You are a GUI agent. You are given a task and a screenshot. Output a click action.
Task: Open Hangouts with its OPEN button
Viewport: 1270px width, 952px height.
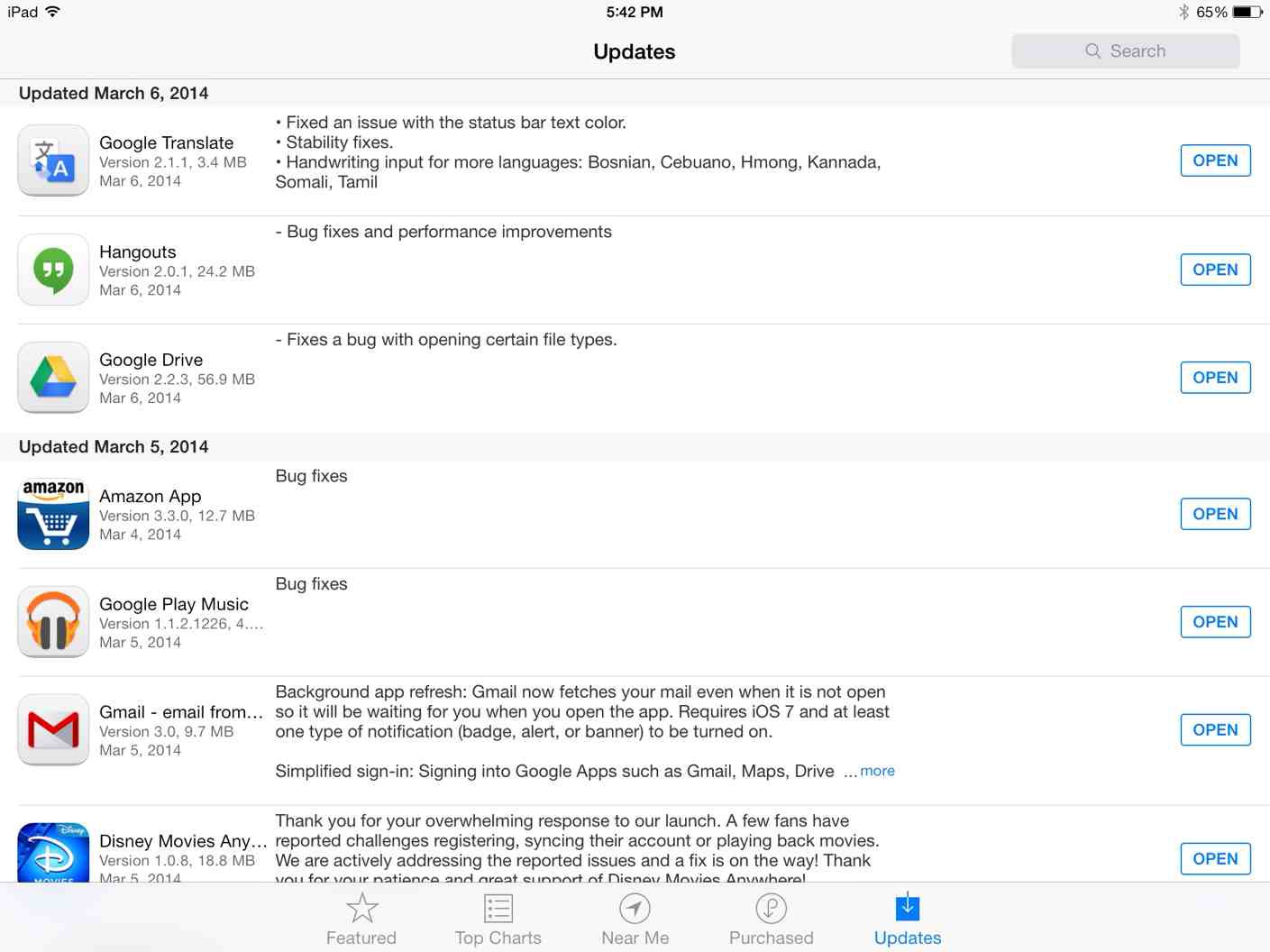point(1215,270)
